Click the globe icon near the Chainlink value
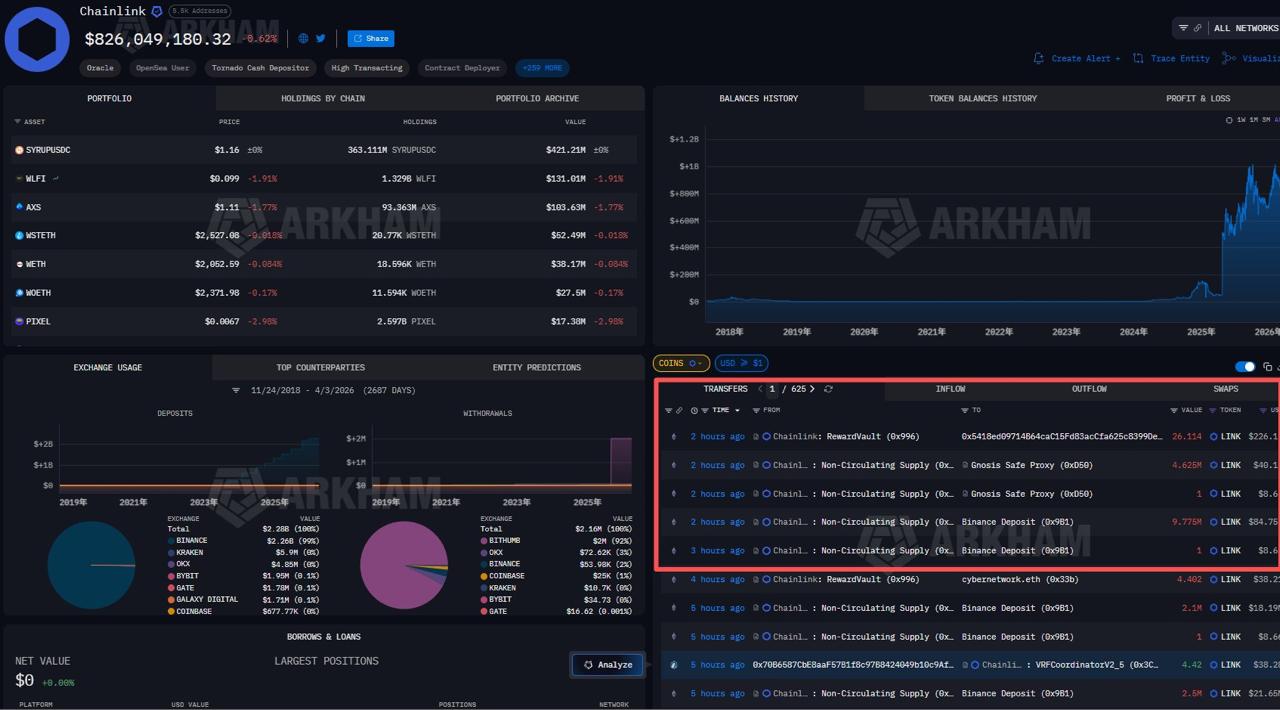Screen dimensions: 1280x710 (x=301, y=38)
